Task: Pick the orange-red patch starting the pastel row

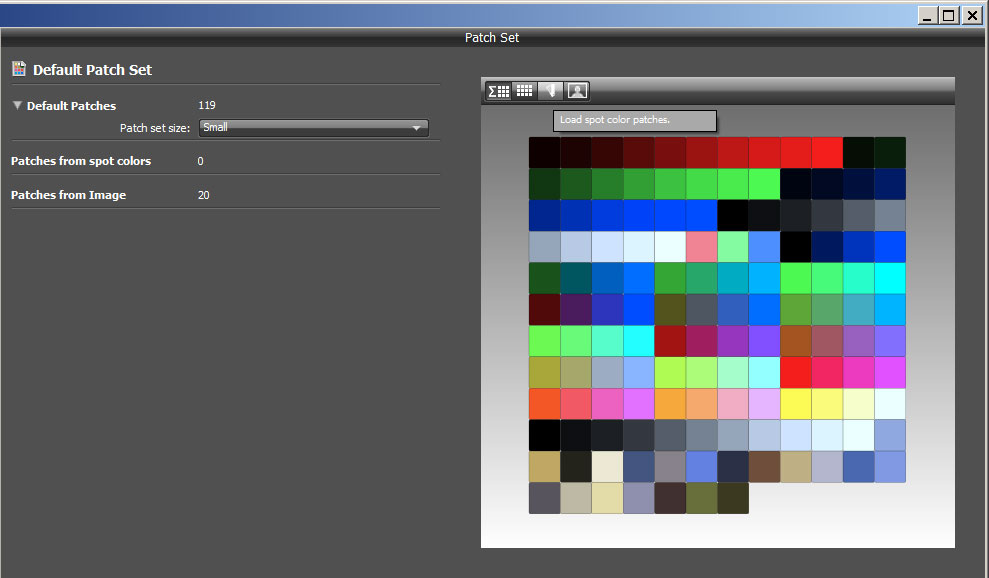Action: (x=544, y=404)
